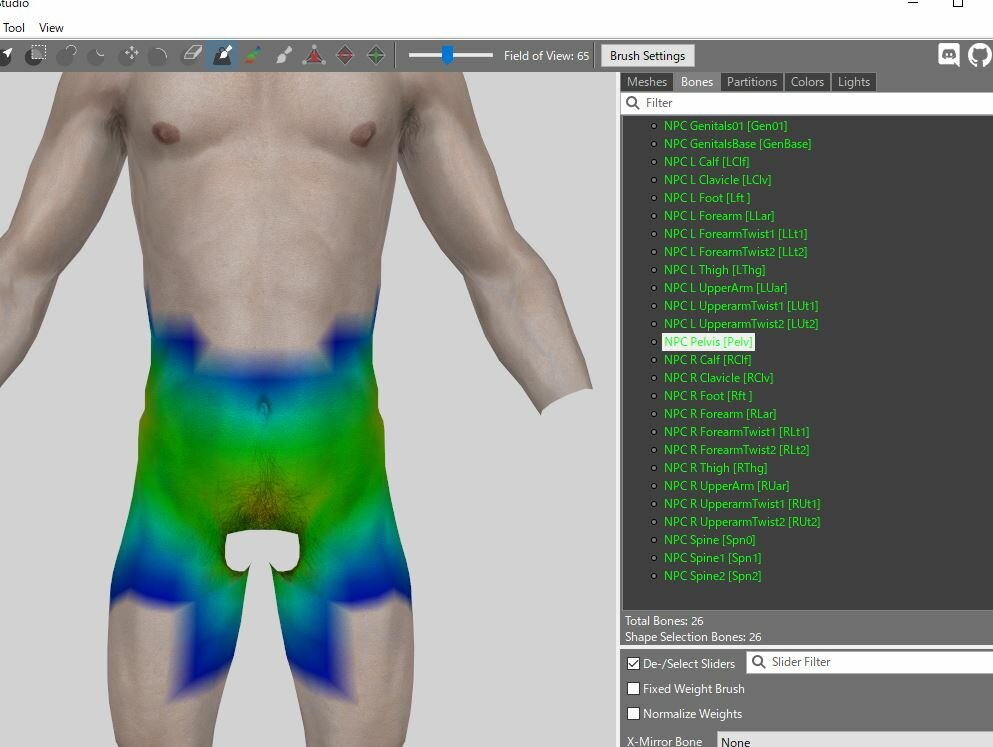
Task: Select bone NPC L ForearmTwist1 [LLt1]
Action: coord(735,234)
